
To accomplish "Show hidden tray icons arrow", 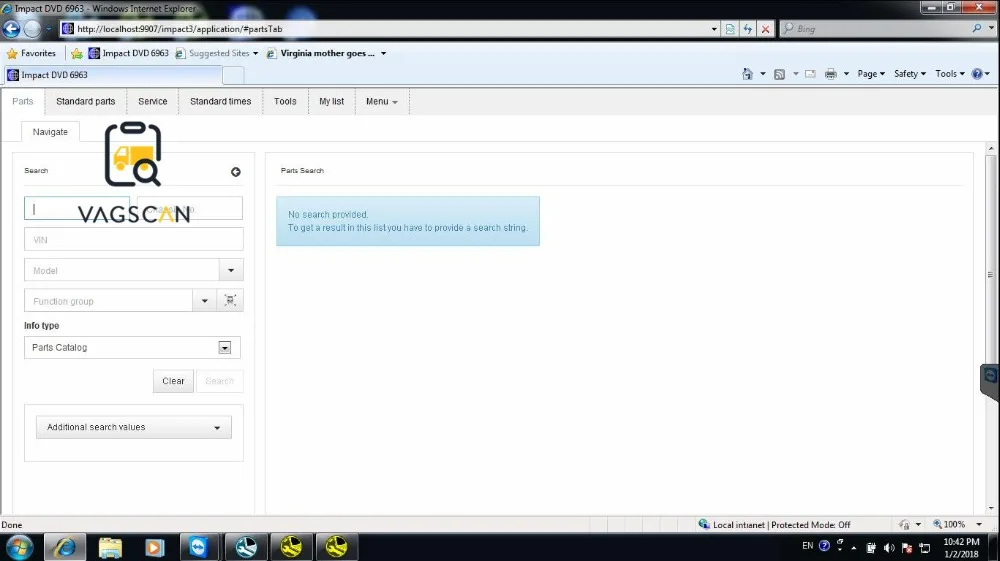I will tap(854, 548).
